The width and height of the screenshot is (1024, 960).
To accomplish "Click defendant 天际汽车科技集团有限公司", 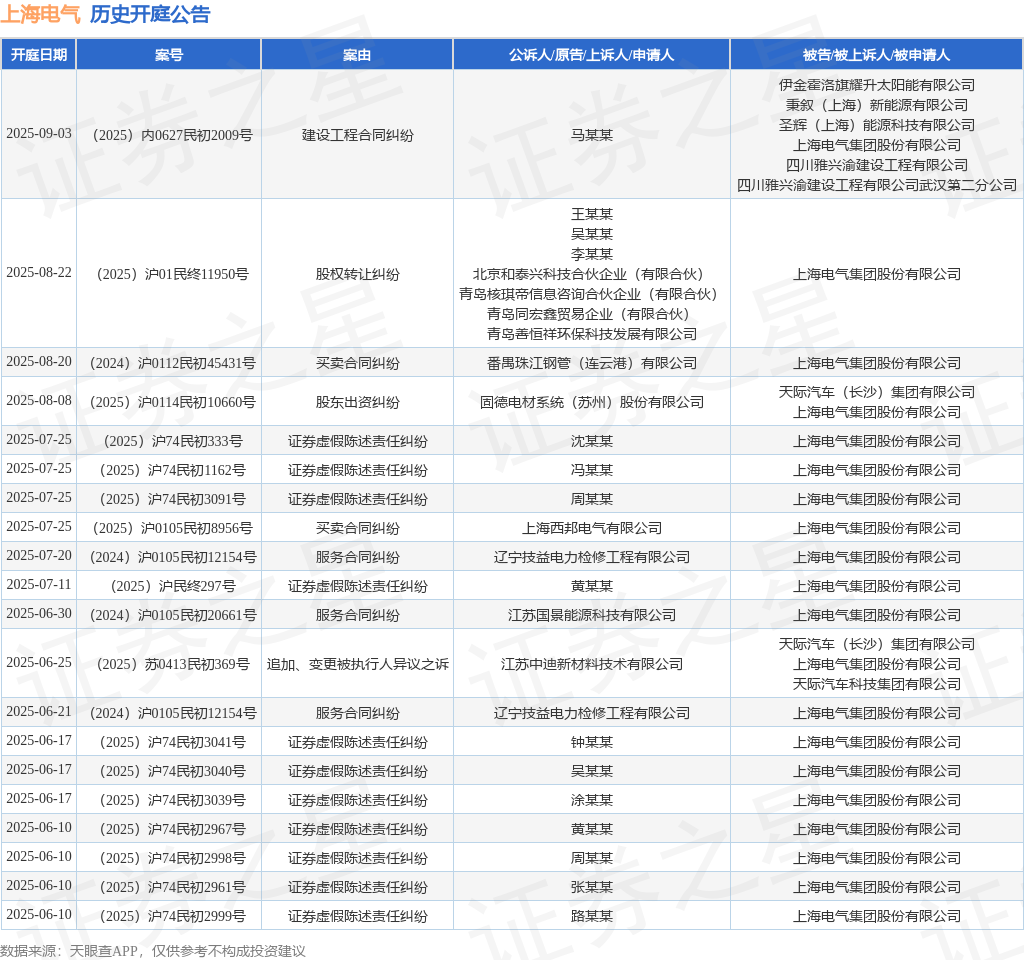I will click(876, 684).
